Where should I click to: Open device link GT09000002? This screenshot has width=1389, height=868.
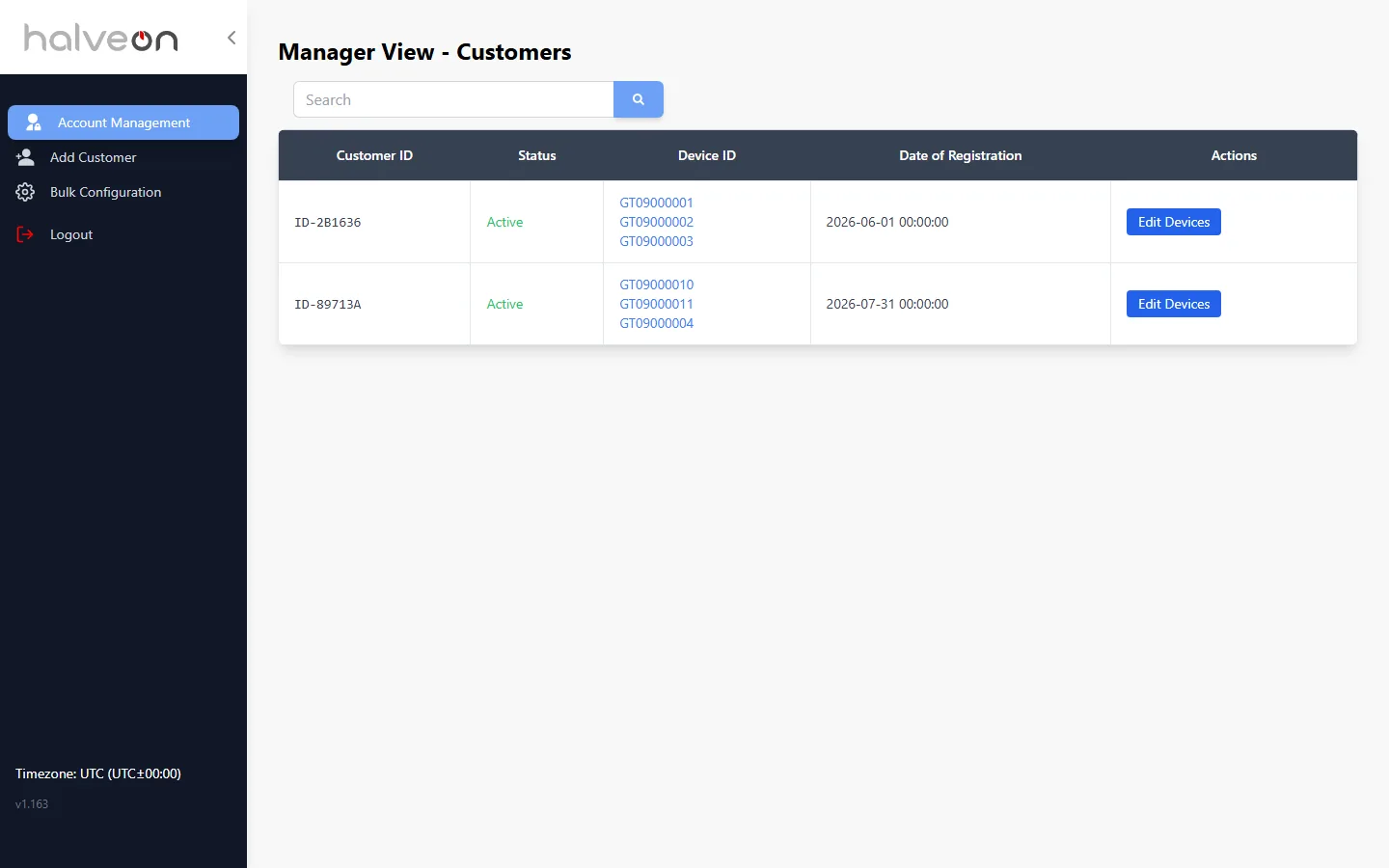656,222
